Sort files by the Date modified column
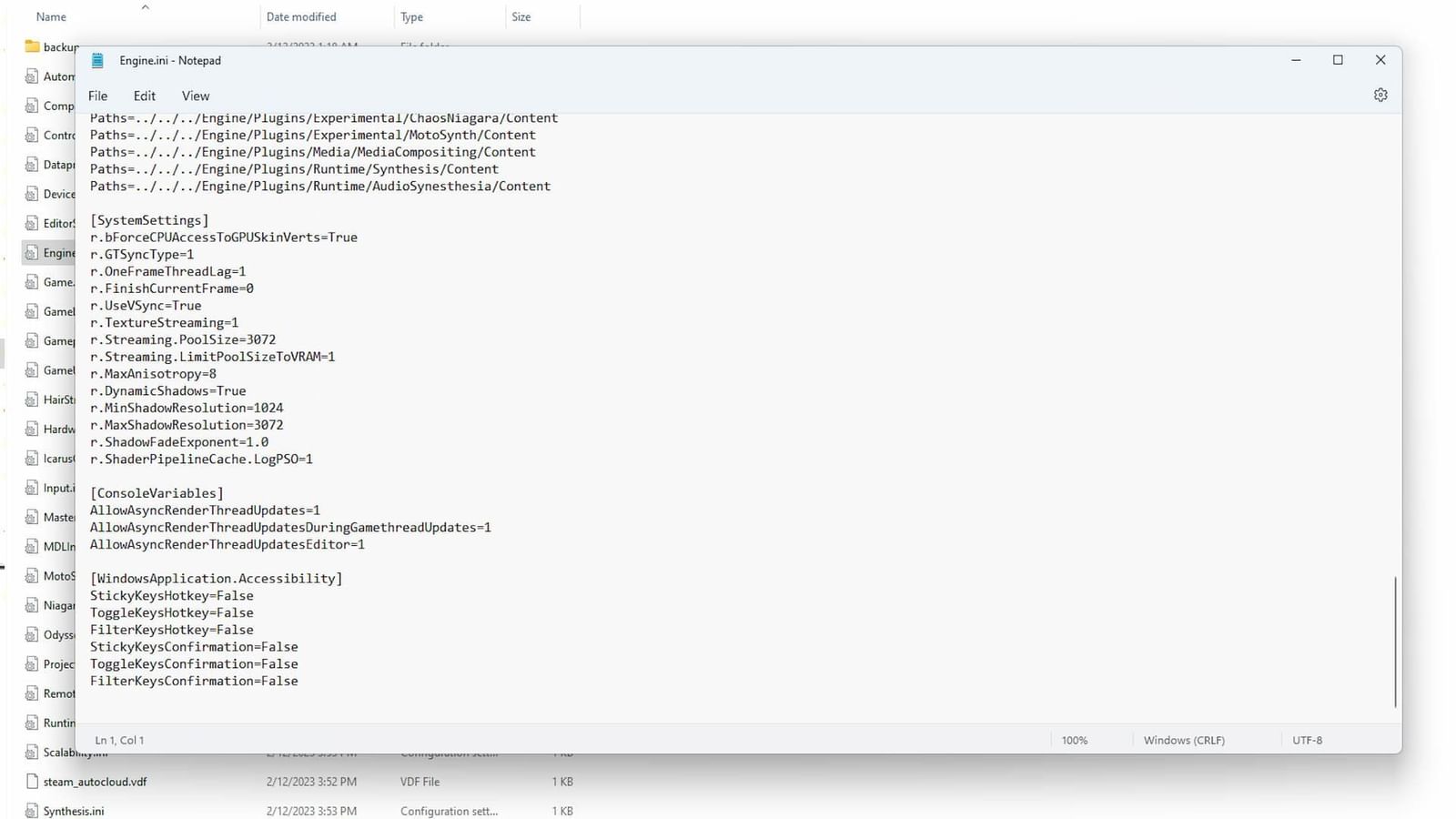Image resolution: width=1456 pixels, height=819 pixels. pos(301,17)
